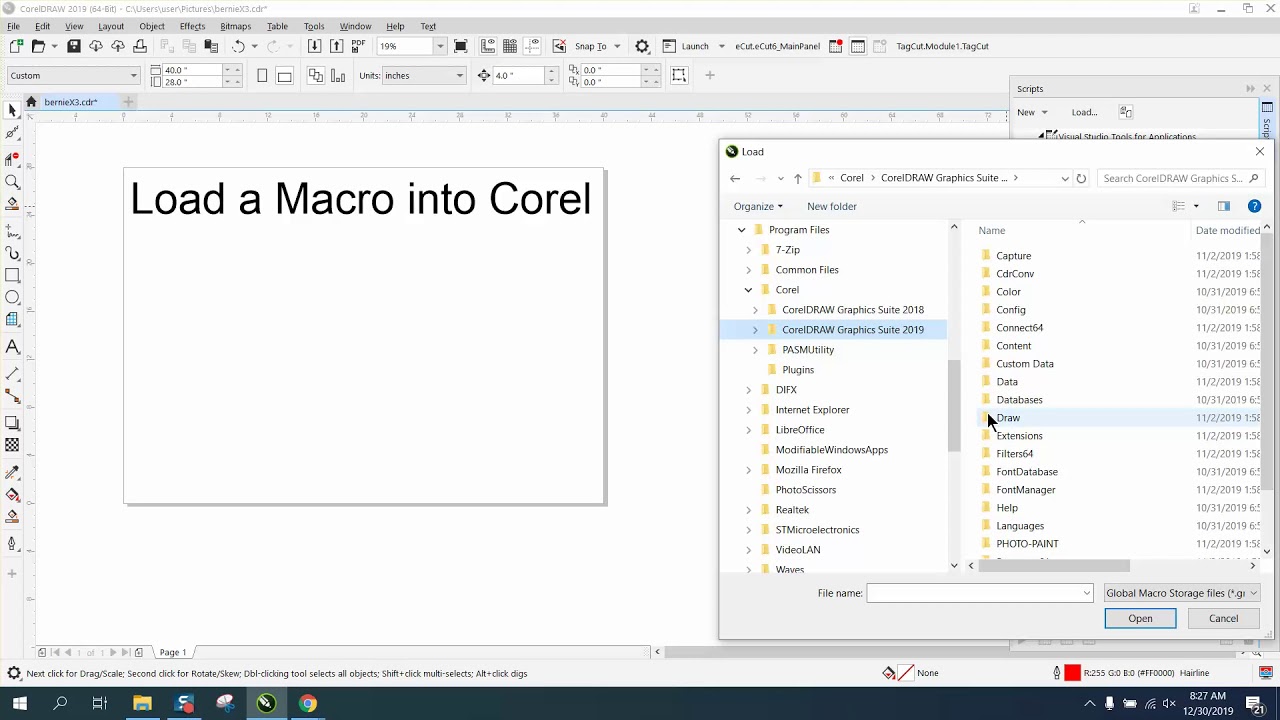Click the Search CorelDRAW Graphics box
Image resolution: width=1280 pixels, height=720 pixels.
pos(1180,178)
